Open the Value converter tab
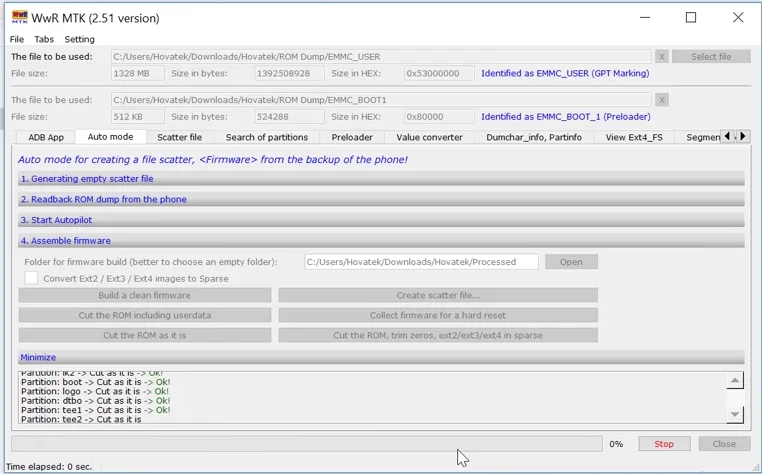 coord(429,137)
